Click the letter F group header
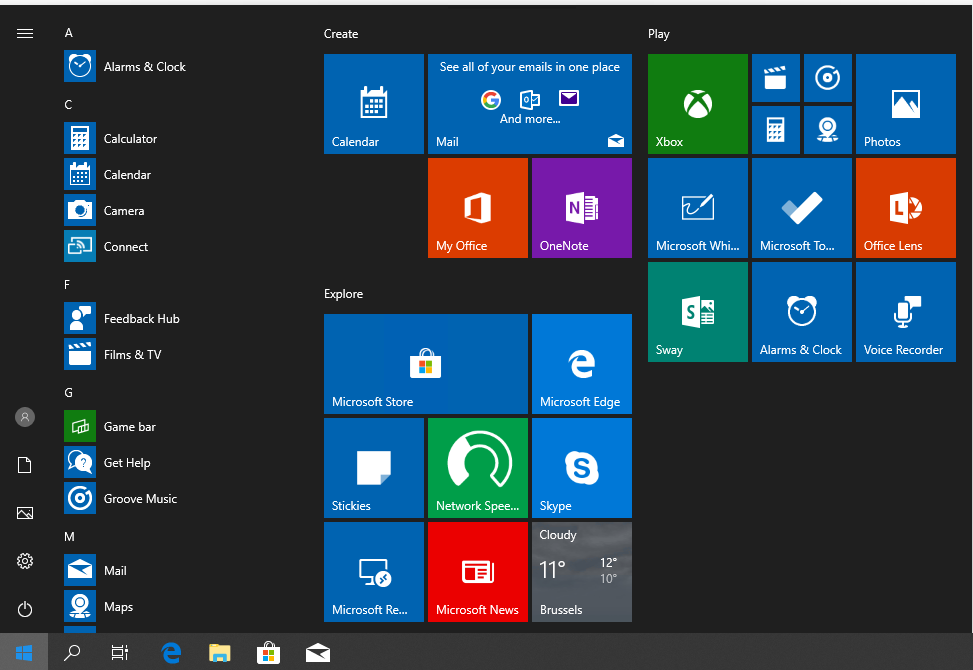Viewport: 973px width, 670px height. 67,285
